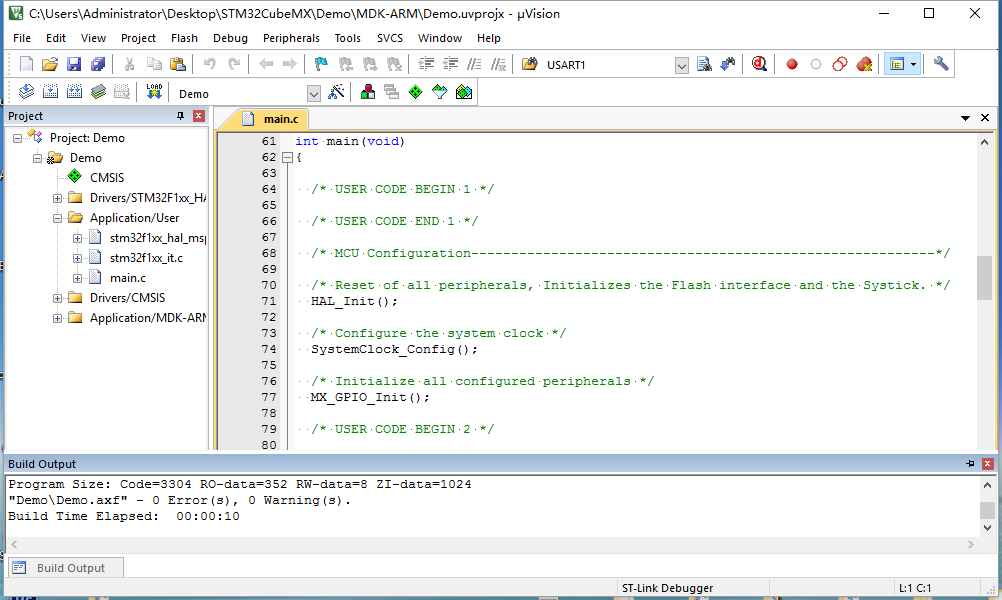
Task: Kill all breakpoints icon with yellow X
Action: pyautogui.click(x=864, y=64)
